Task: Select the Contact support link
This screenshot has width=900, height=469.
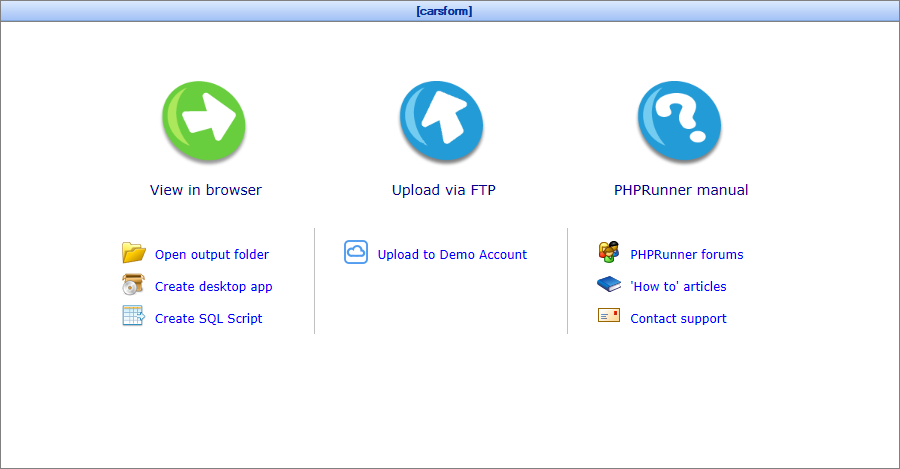Action: (678, 319)
